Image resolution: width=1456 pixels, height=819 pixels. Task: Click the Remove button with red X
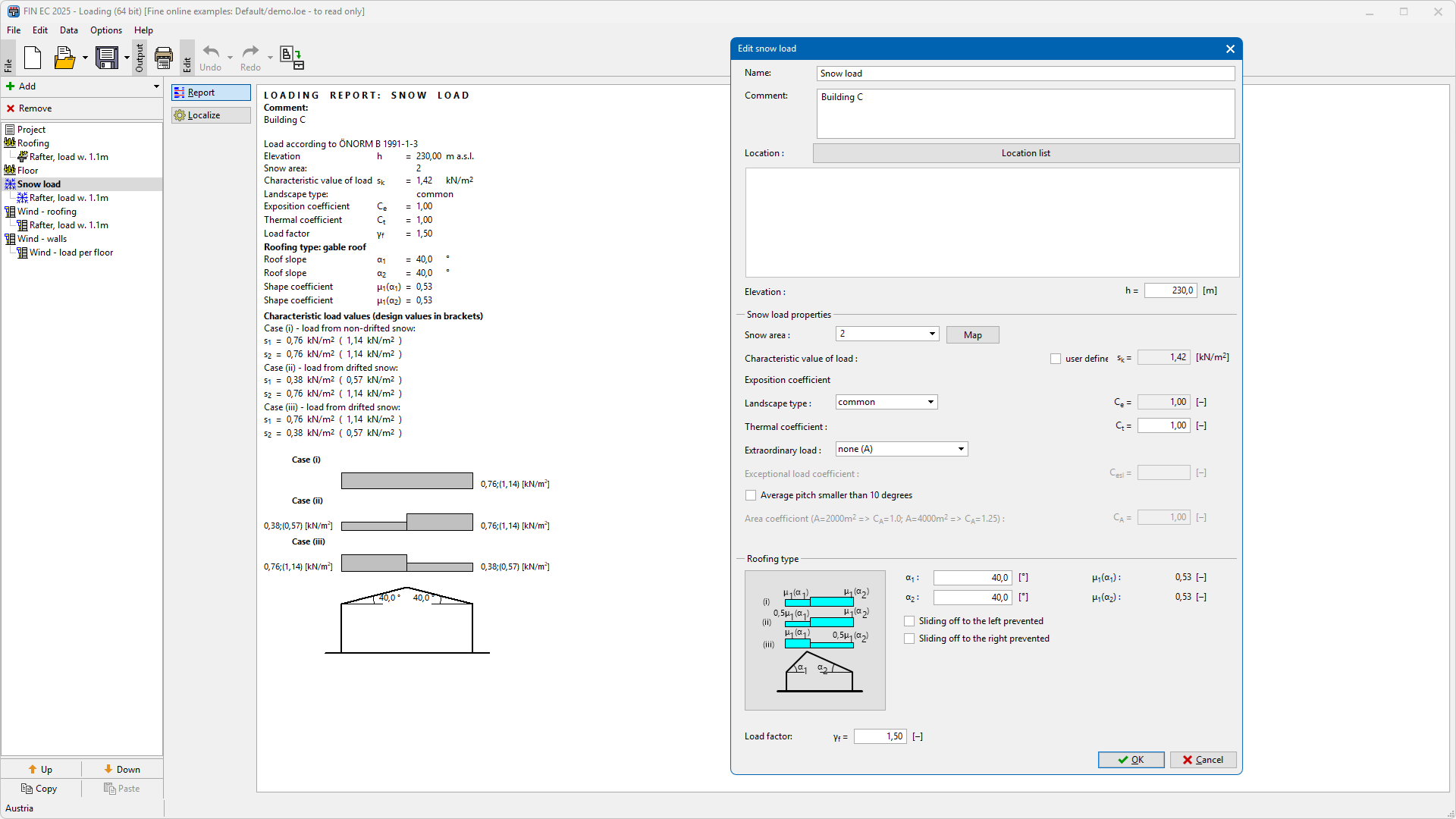(x=30, y=108)
